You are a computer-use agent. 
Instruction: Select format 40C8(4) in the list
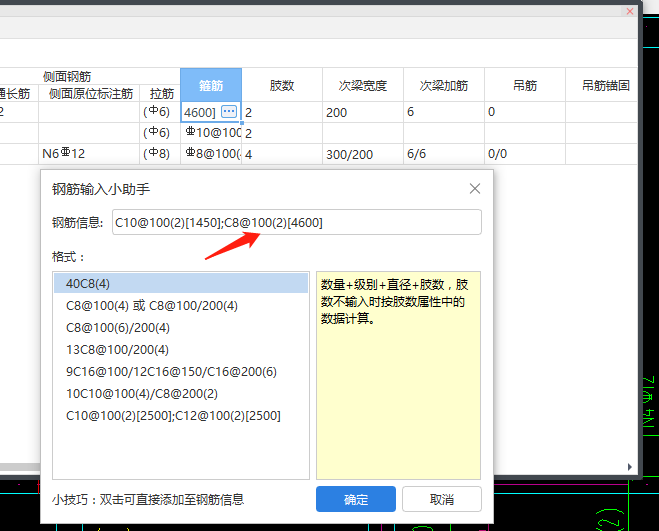pyautogui.click(x=181, y=283)
